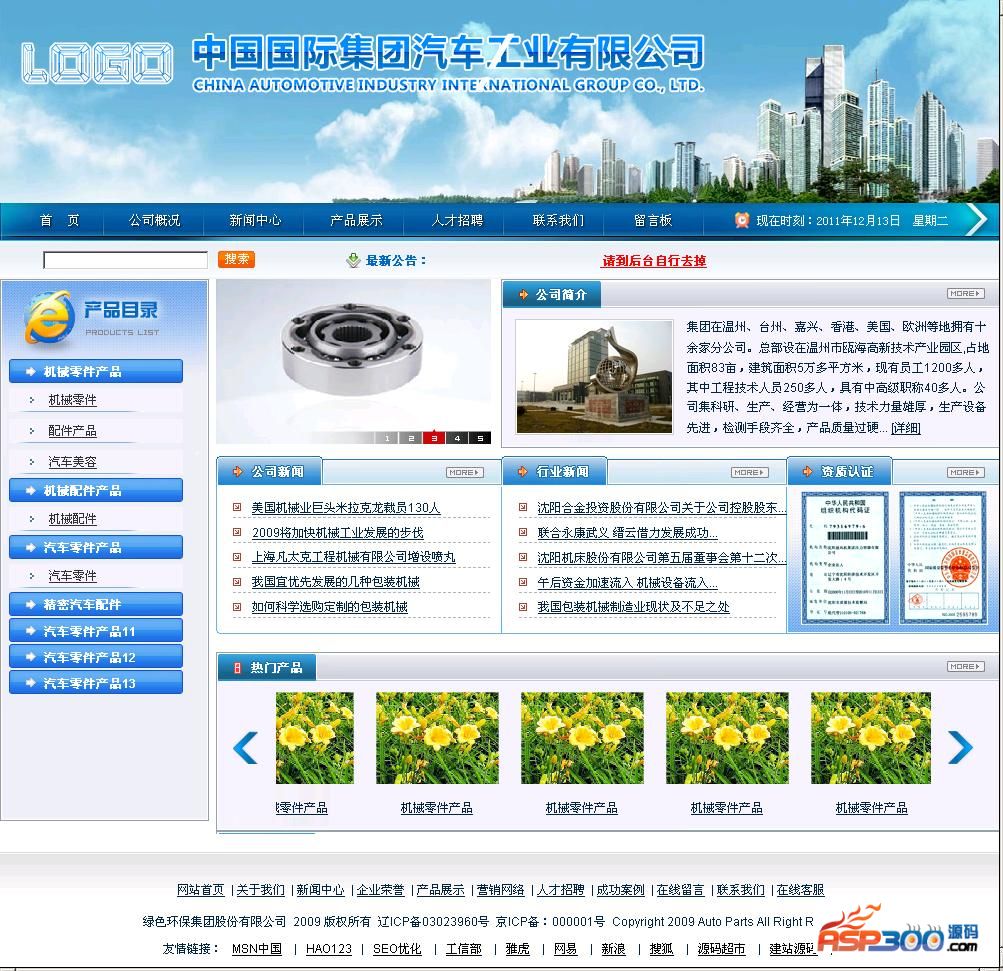1003x971 pixels.
Task: Expand the 汽车零件产品12 category
Action: click(96, 657)
